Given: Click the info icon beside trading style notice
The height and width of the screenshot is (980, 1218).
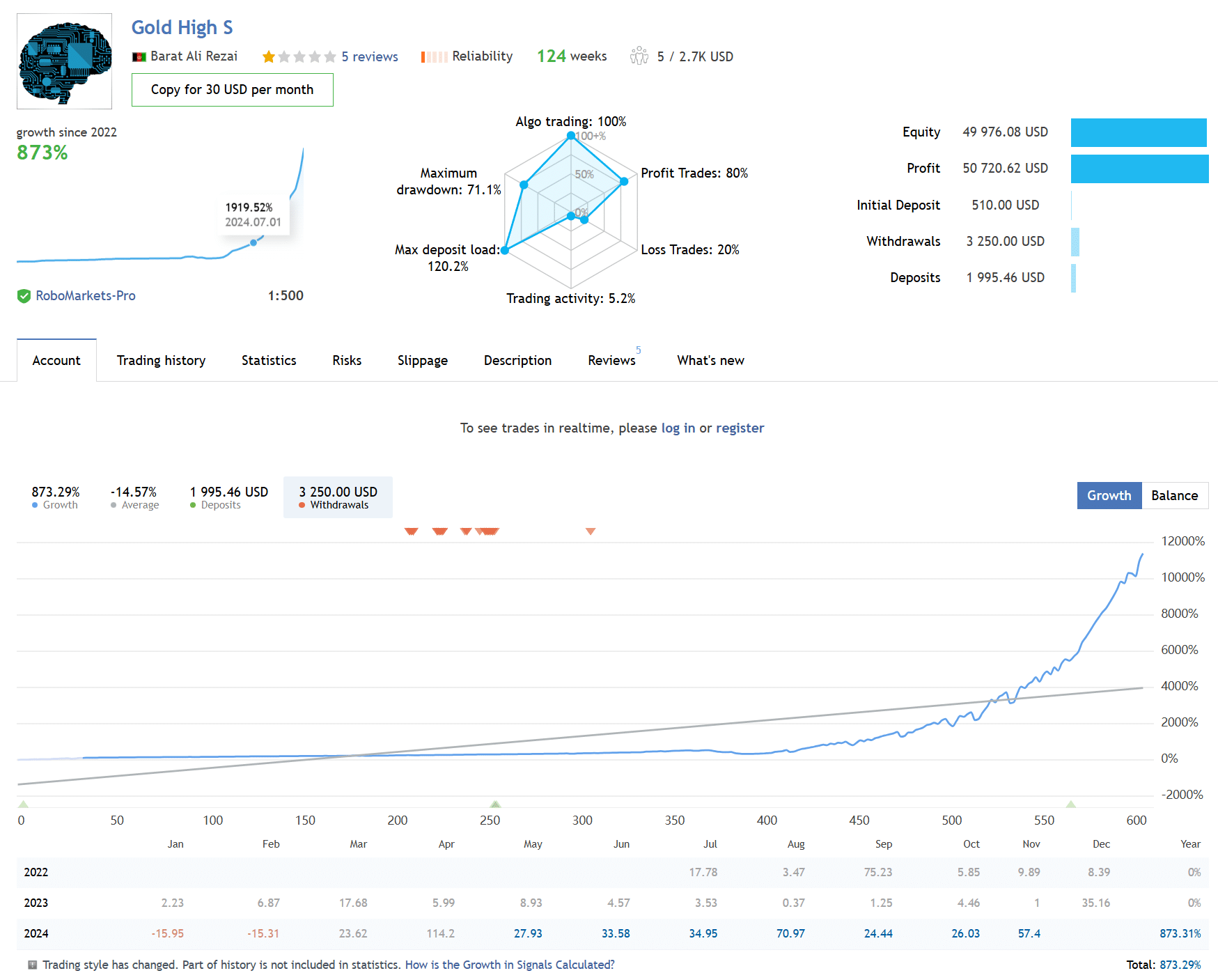Looking at the screenshot, I should (x=32, y=965).
